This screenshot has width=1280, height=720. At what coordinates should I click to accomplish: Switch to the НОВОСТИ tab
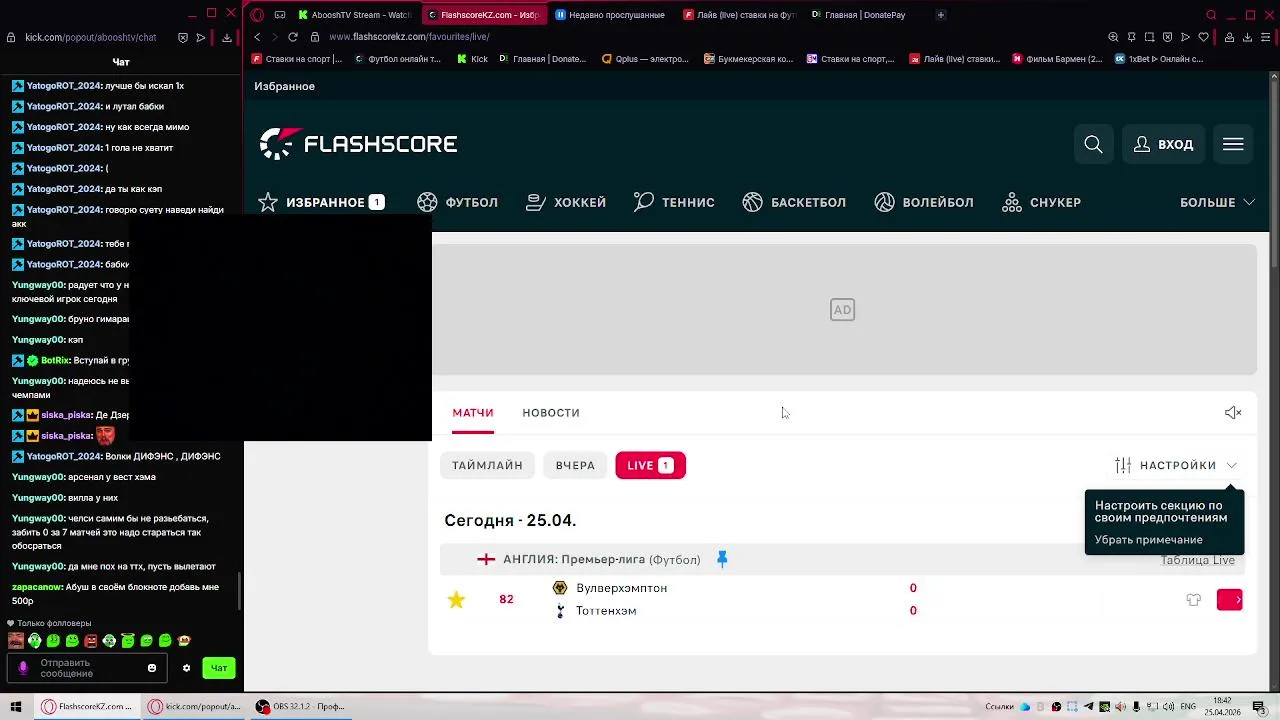tap(551, 413)
